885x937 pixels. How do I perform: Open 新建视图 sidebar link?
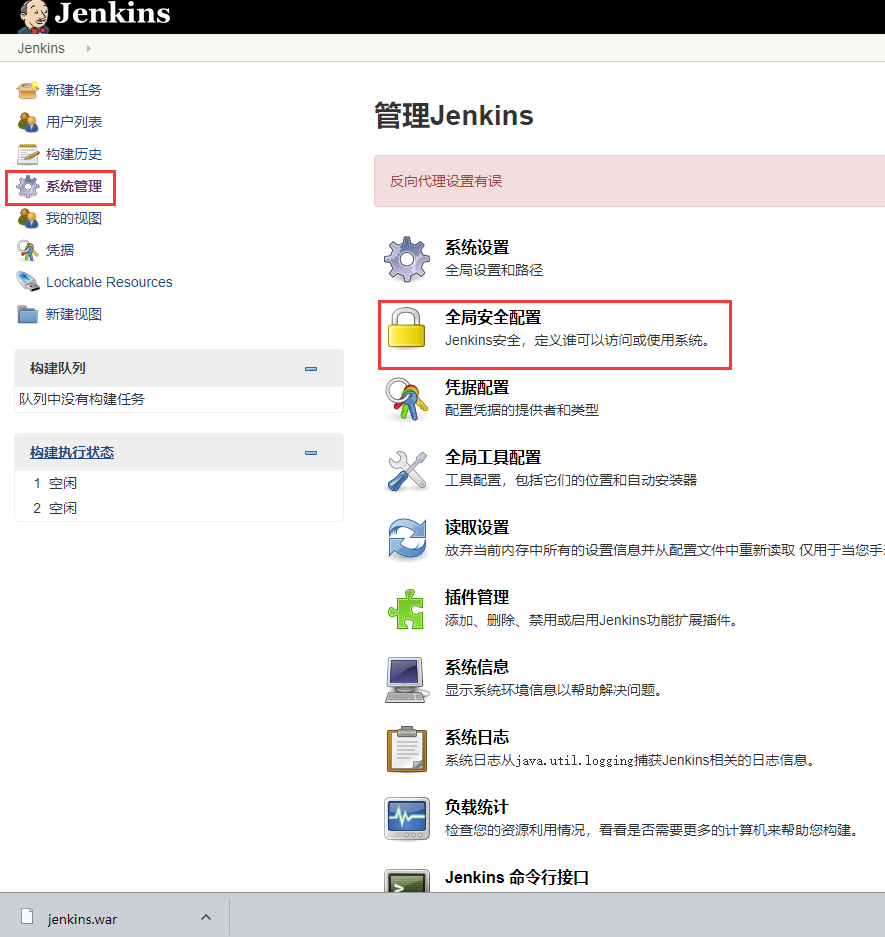tap(74, 314)
